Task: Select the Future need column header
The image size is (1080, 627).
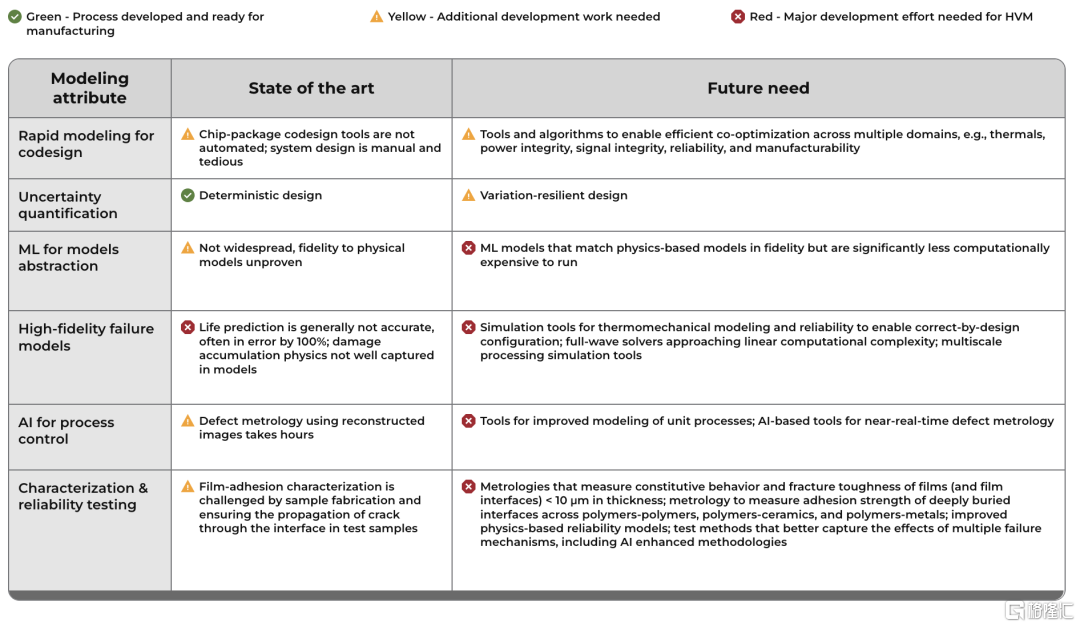Action: pyautogui.click(x=758, y=88)
